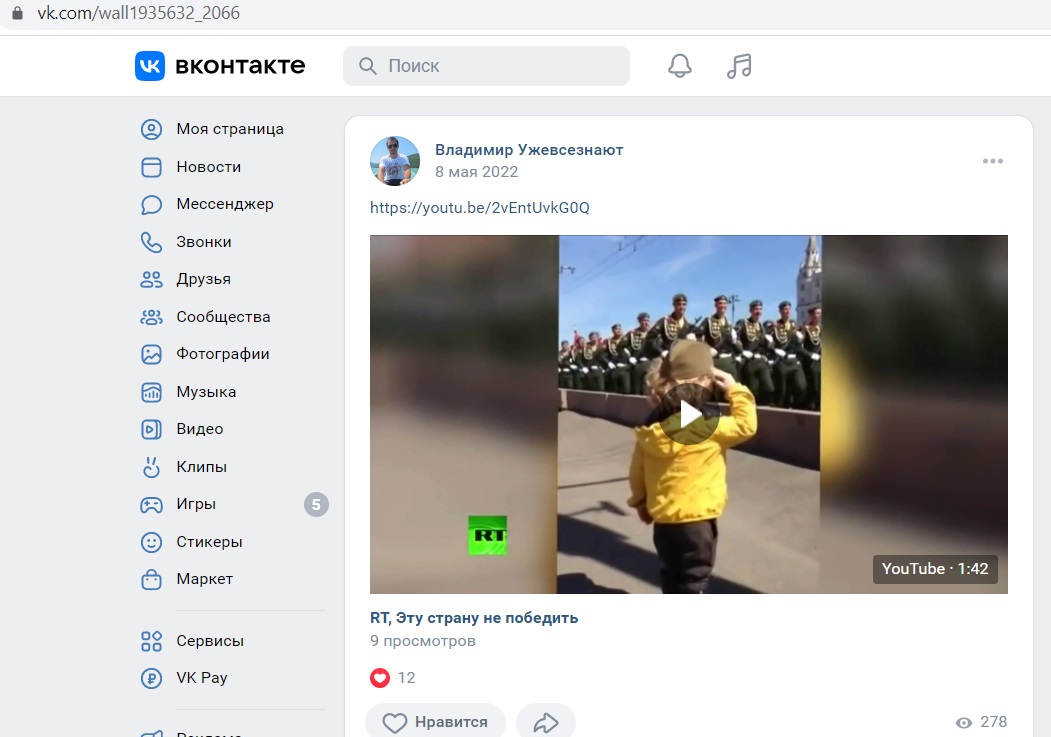Open the music note icon in header
1051x737 pixels.
pyautogui.click(x=739, y=66)
